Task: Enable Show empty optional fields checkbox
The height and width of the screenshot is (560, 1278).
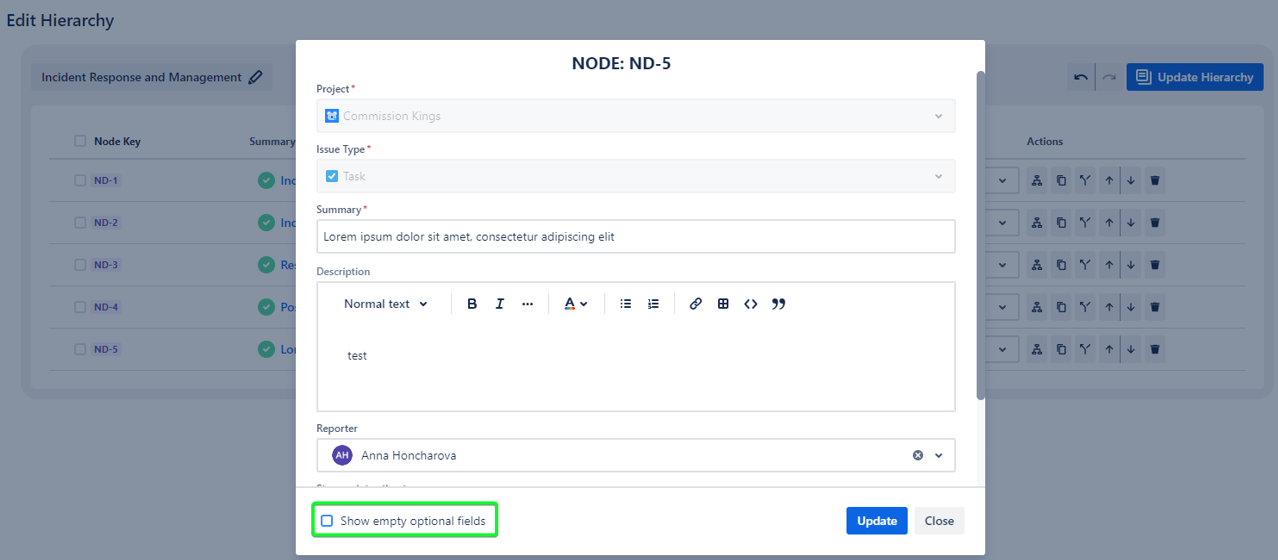Action: point(327,521)
